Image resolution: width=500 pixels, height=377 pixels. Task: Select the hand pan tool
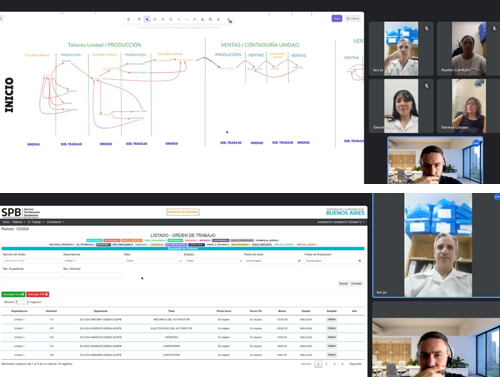click(x=139, y=19)
